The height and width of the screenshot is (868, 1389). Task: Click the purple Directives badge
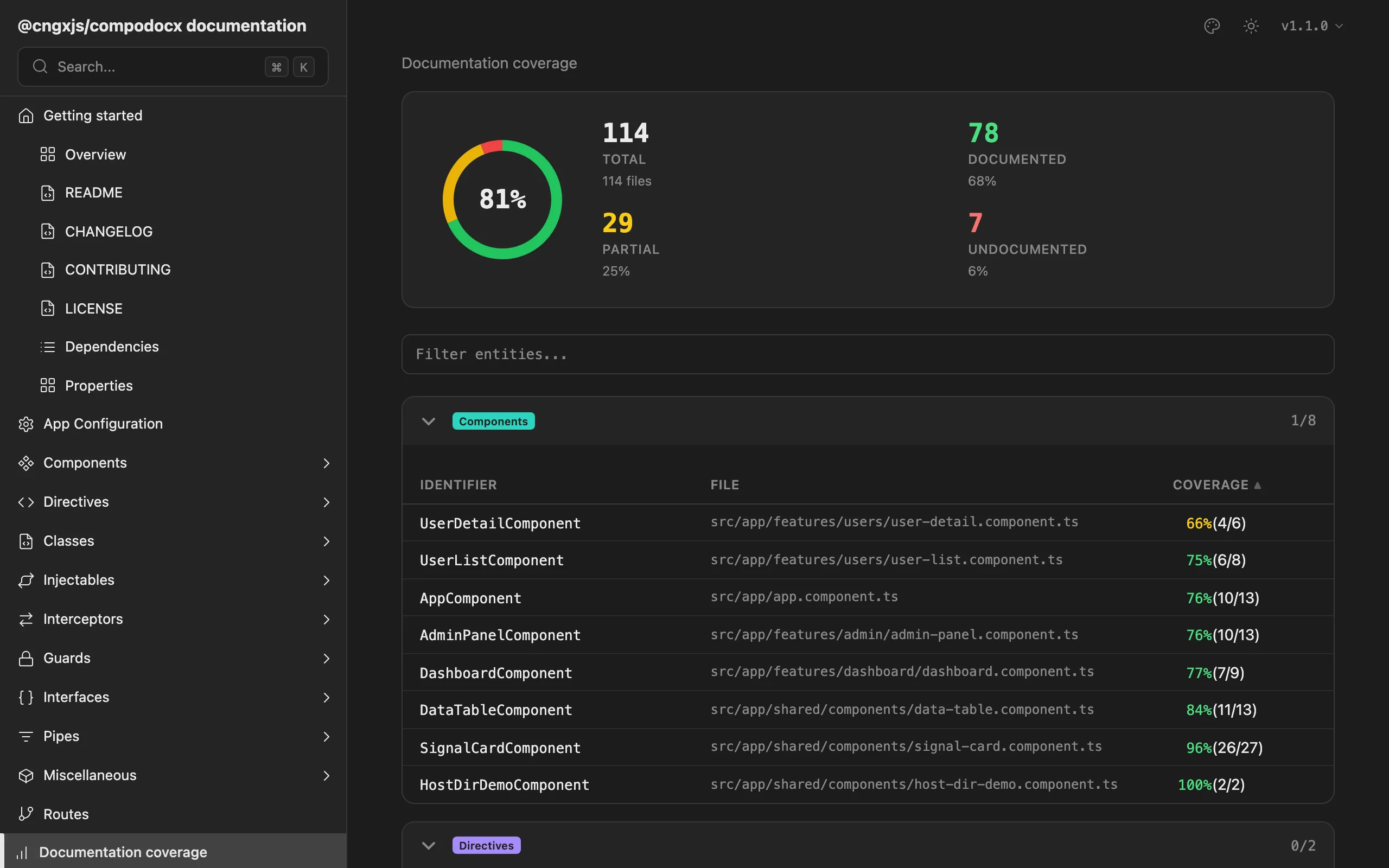tap(486, 846)
